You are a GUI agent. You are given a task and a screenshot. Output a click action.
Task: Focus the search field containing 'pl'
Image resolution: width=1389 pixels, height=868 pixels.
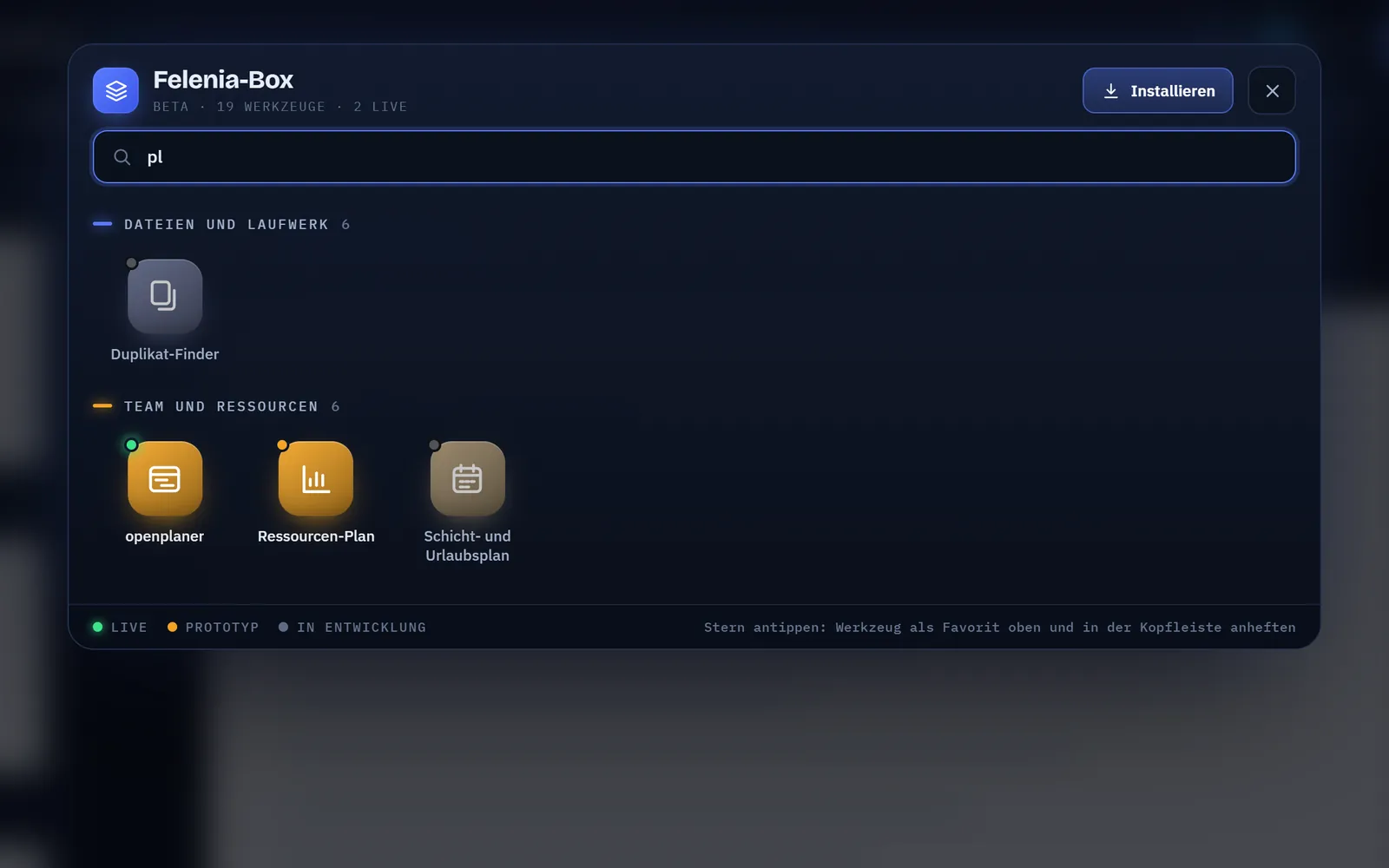[694, 157]
